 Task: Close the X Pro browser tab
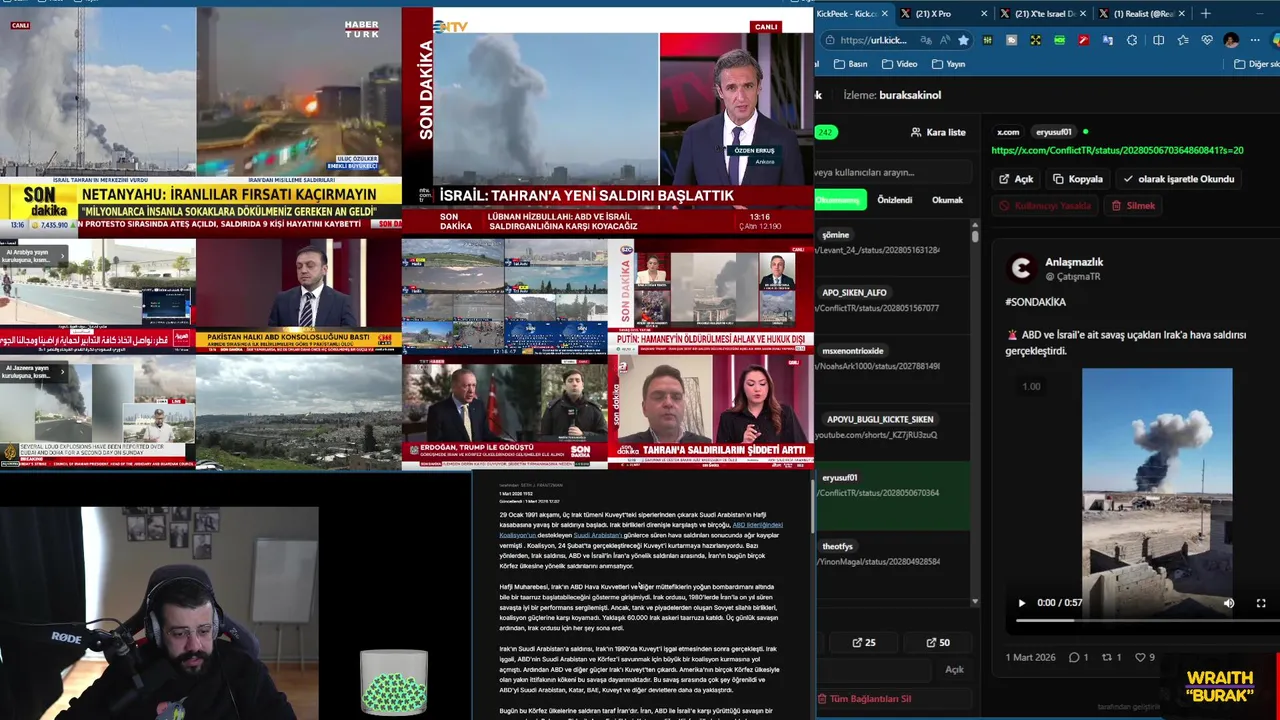[x=984, y=14]
